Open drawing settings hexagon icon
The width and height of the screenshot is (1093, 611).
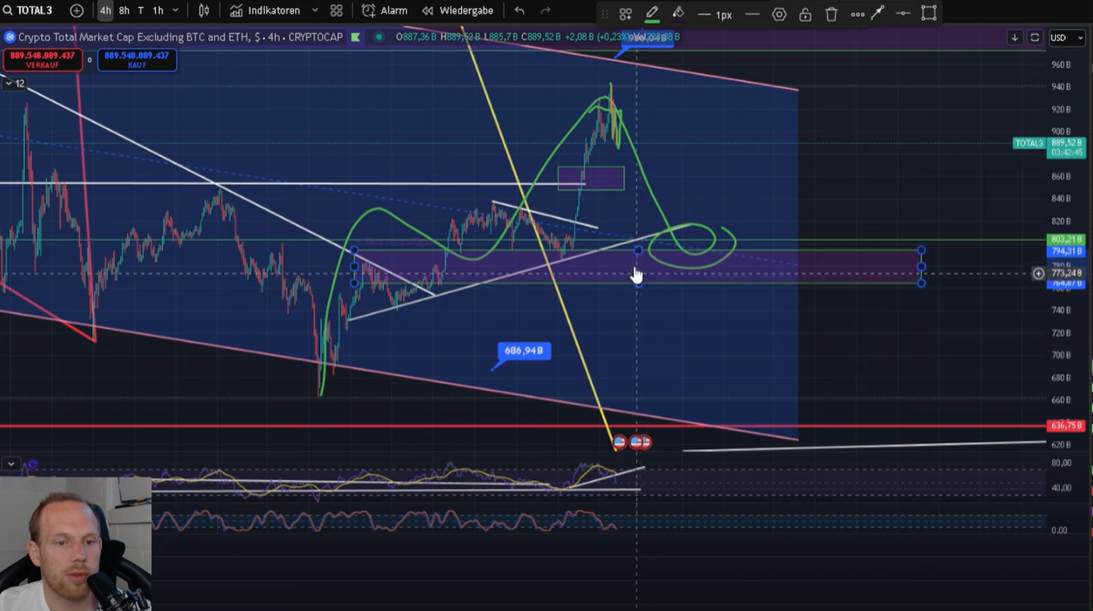pos(779,14)
